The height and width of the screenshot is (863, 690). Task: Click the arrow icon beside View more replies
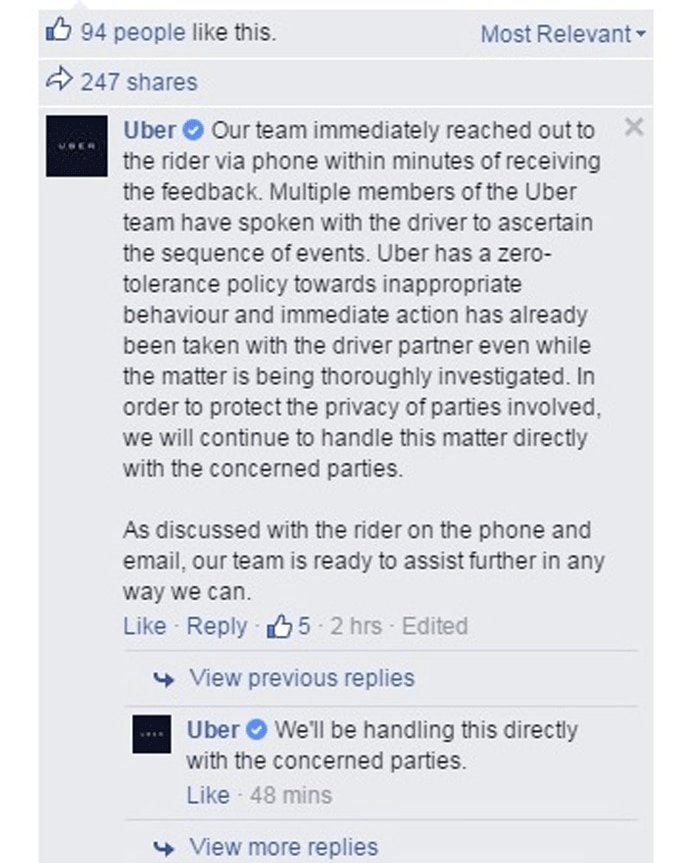[x=164, y=848]
